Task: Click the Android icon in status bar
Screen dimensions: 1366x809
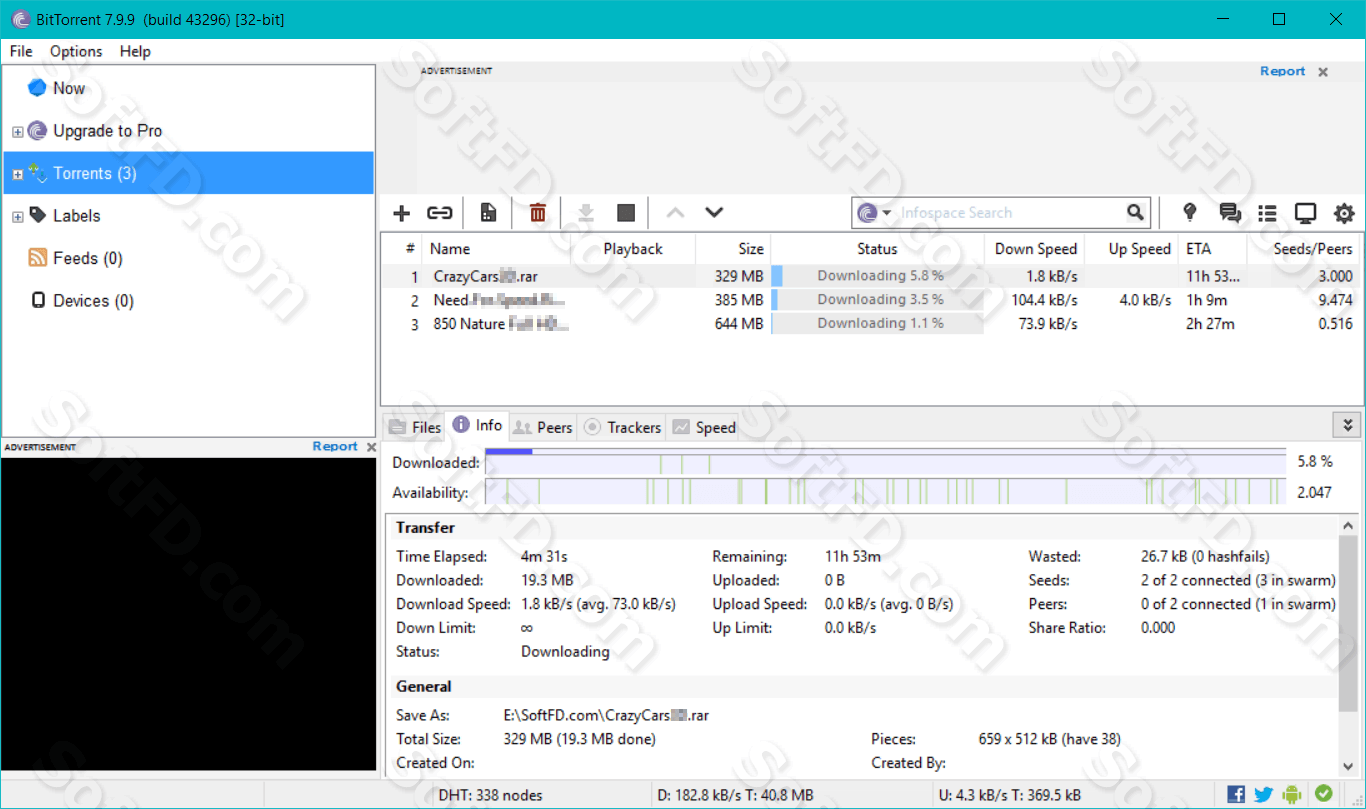Action: coord(1293,794)
